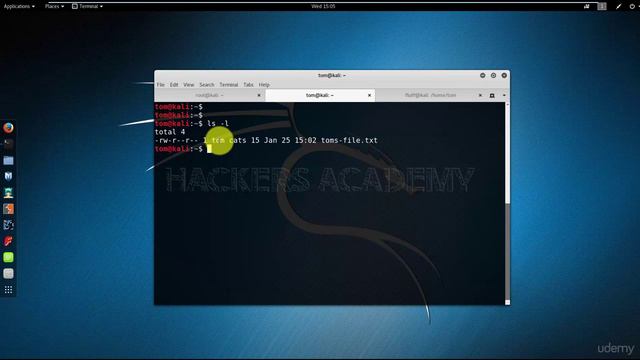Open the green dock application icon
Image resolution: width=640 pixels, height=360 pixels.
tap(8, 257)
